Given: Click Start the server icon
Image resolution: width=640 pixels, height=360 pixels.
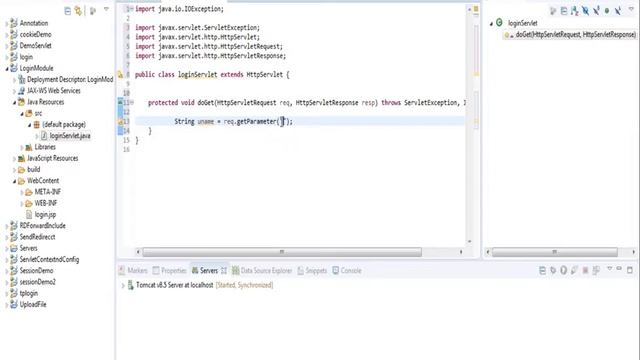Looking at the screenshot, I should tap(564, 270).
